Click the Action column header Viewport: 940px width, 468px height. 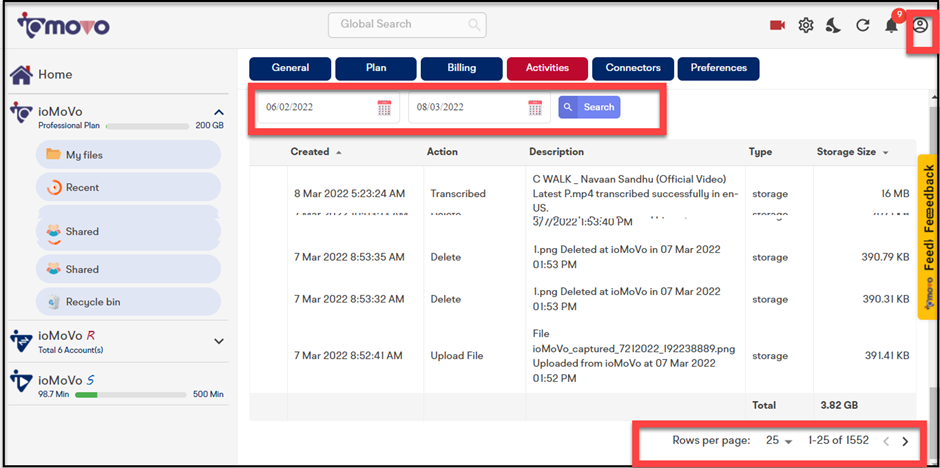442,152
